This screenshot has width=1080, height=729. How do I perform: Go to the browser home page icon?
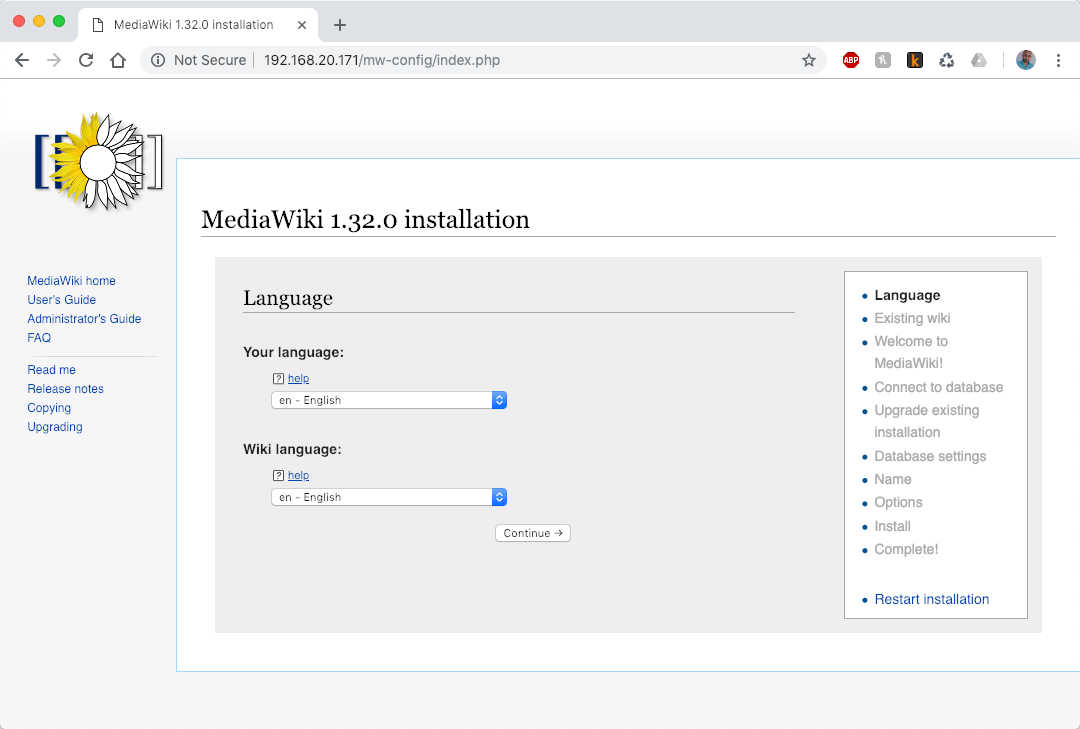click(118, 60)
